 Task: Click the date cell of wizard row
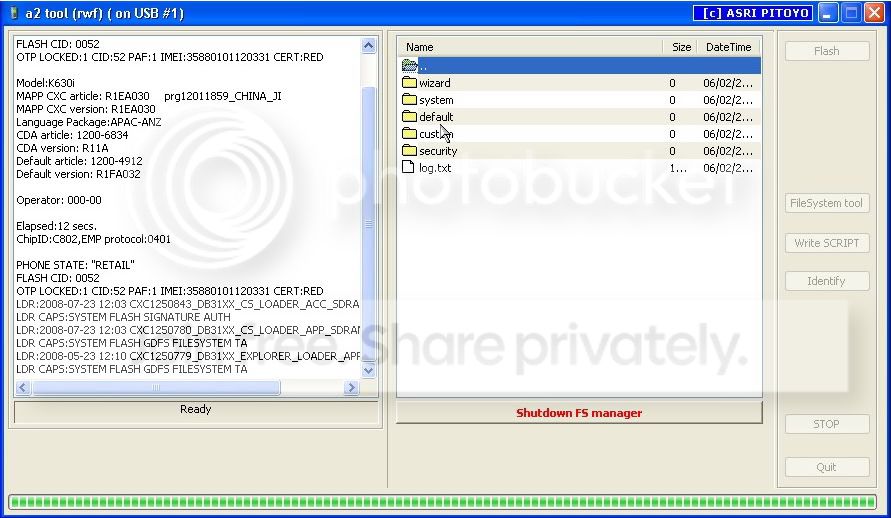(728, 83)
